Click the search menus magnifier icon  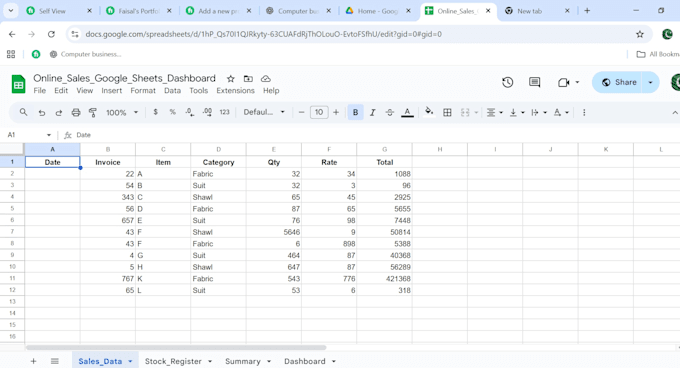click(23, 112)
